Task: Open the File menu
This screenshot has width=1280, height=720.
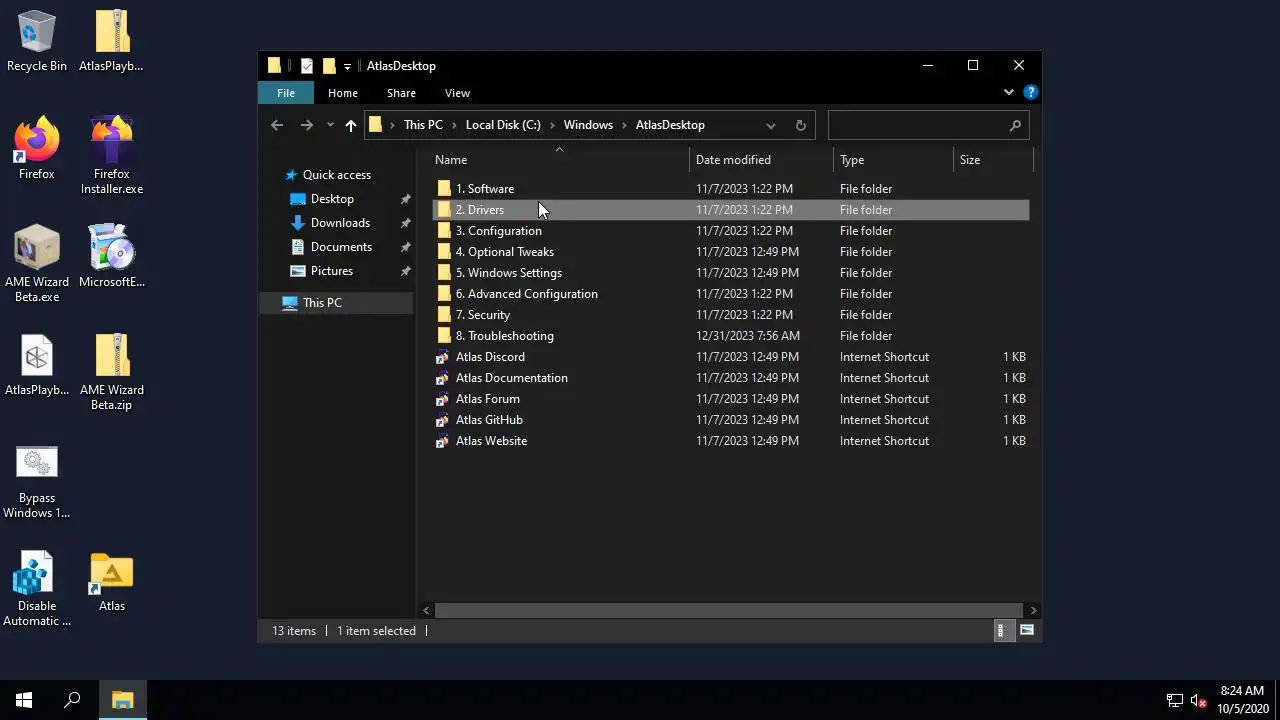Action: [x=286, y=93]
